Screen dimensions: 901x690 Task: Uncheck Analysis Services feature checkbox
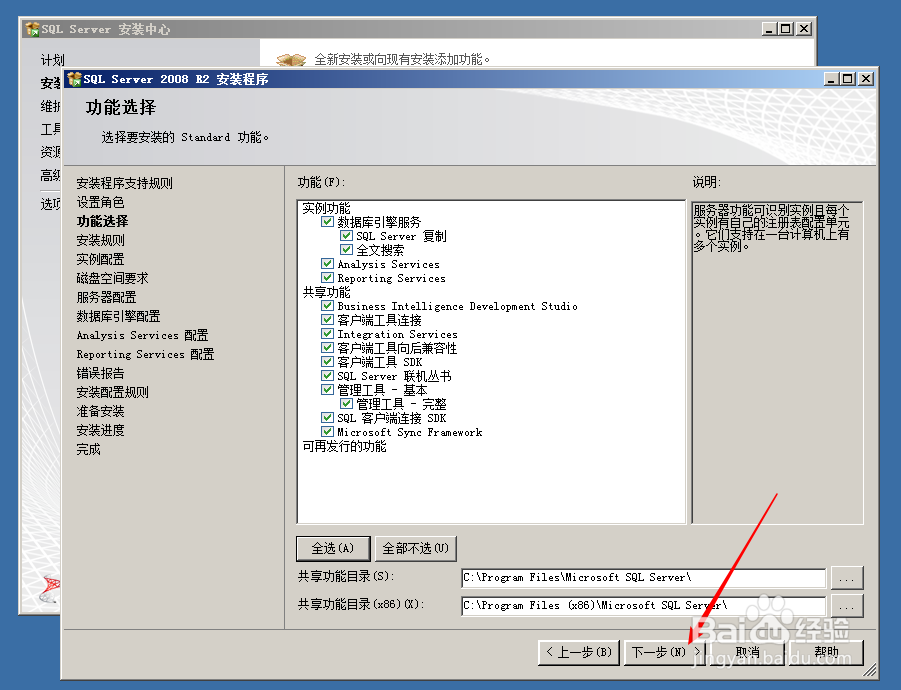point(328,264)
